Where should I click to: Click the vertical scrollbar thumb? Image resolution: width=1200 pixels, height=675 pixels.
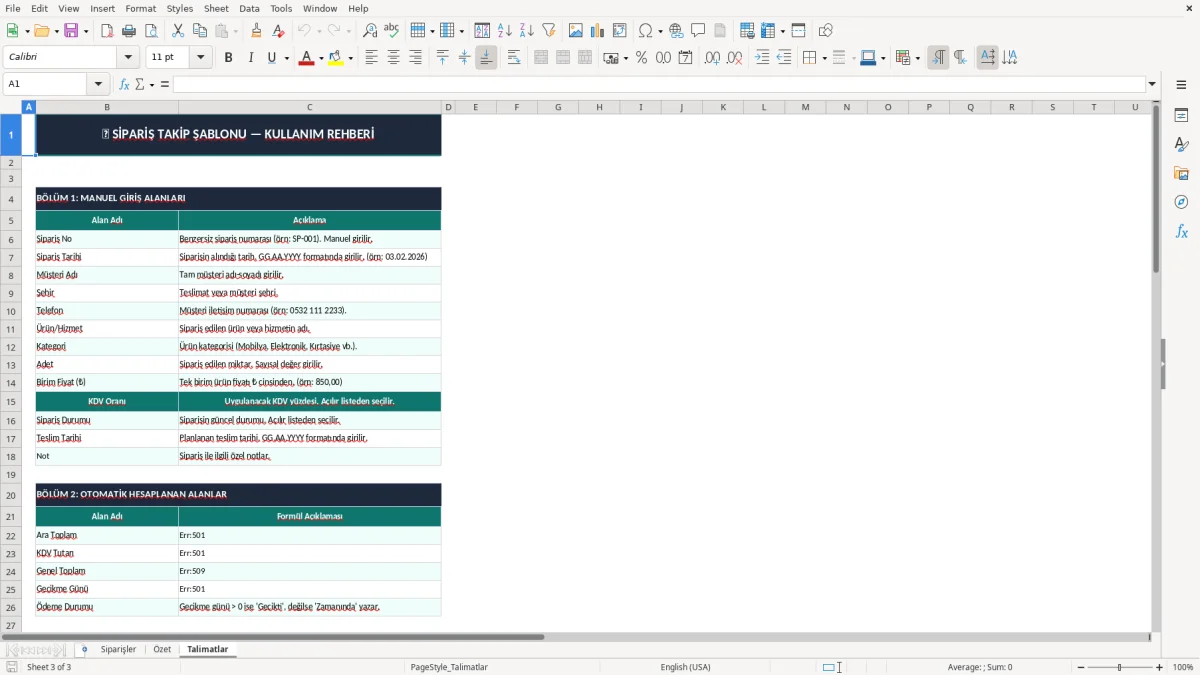(1157, 190)
